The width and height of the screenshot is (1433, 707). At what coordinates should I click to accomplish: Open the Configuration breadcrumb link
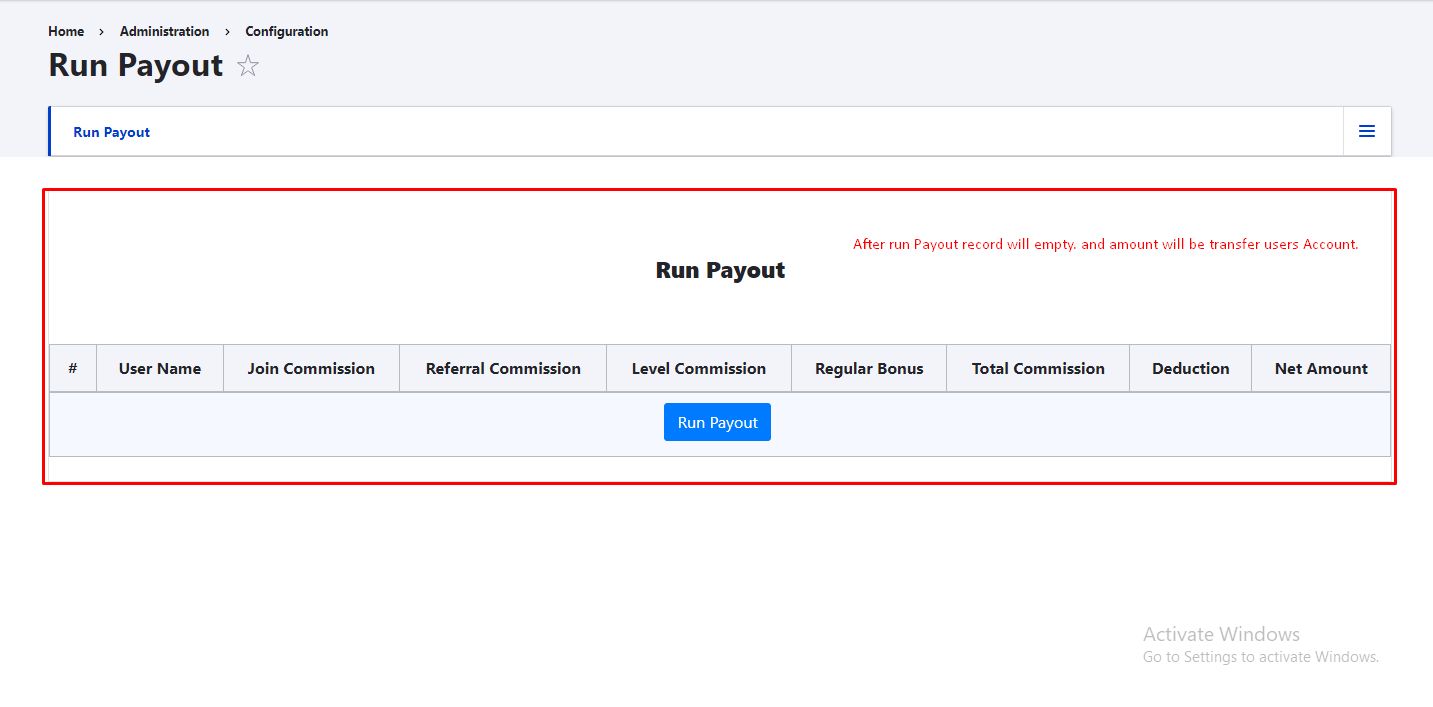(287, 31)
